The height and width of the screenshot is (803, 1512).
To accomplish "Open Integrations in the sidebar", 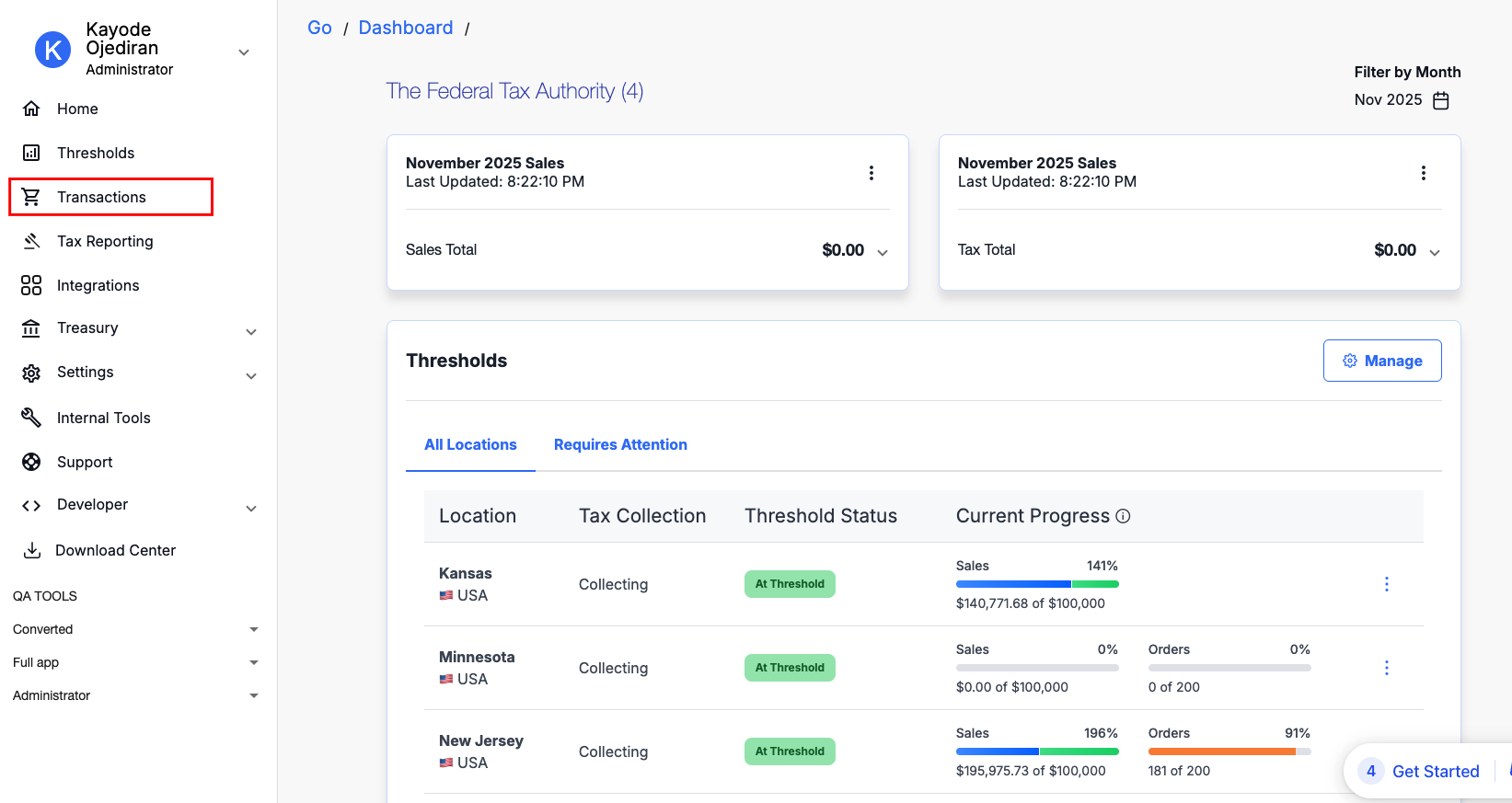I will pos(98,285).
